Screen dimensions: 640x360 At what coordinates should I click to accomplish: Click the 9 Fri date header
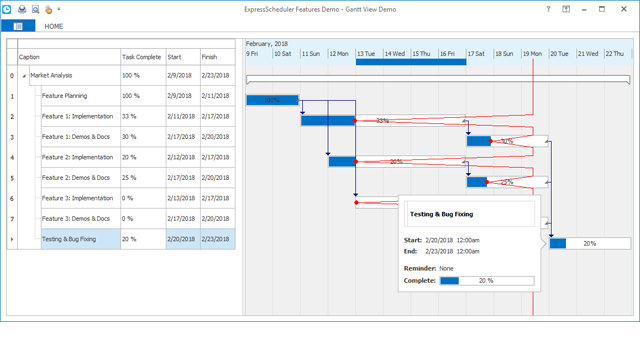point(259,54)
